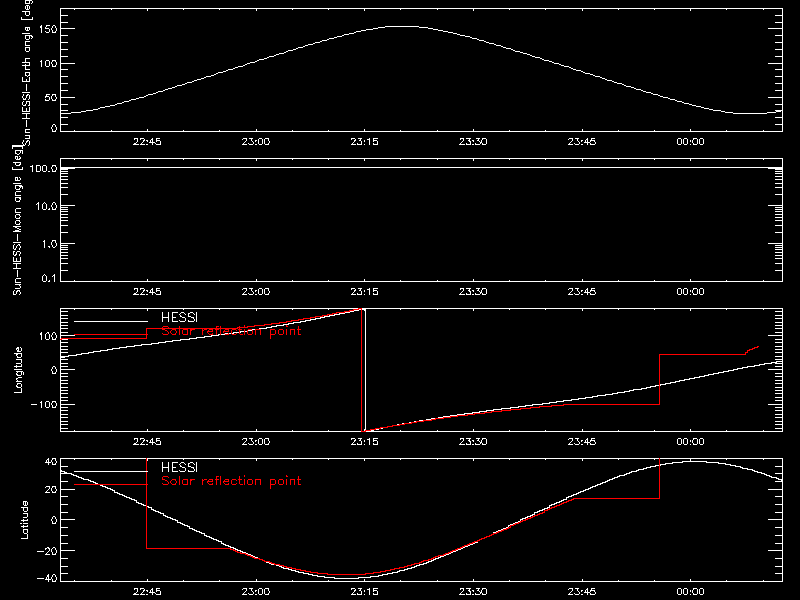This screenshot has height=600, width=800.
Task: Click the 23:45 label under Latitude plot
Action: pyautogui.click(x=582, y=592)
